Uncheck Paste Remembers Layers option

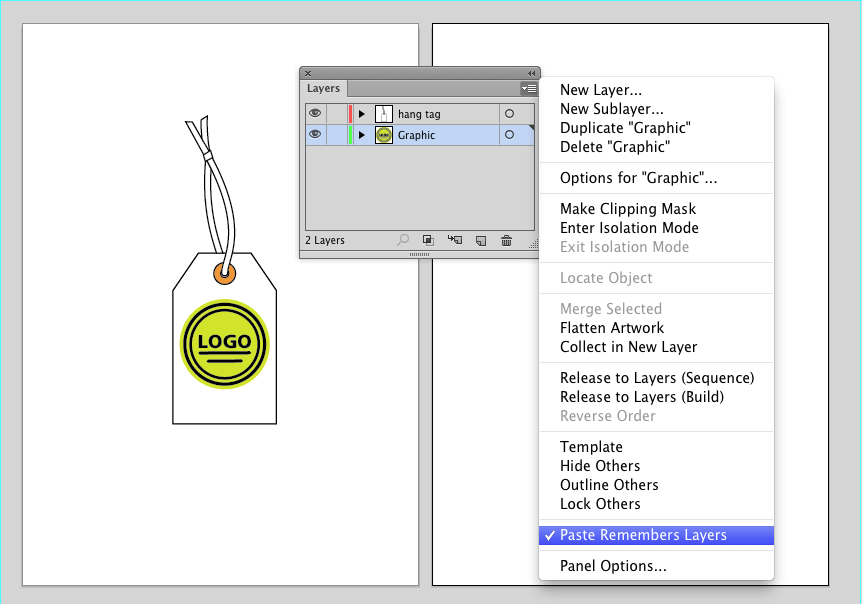[656, 535]
